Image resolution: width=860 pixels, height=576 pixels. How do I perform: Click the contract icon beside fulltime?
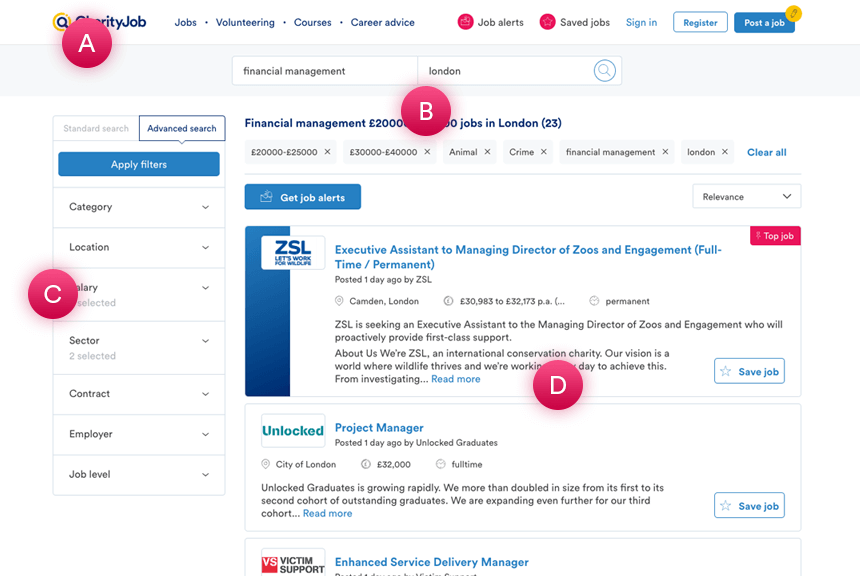point(440,464)
